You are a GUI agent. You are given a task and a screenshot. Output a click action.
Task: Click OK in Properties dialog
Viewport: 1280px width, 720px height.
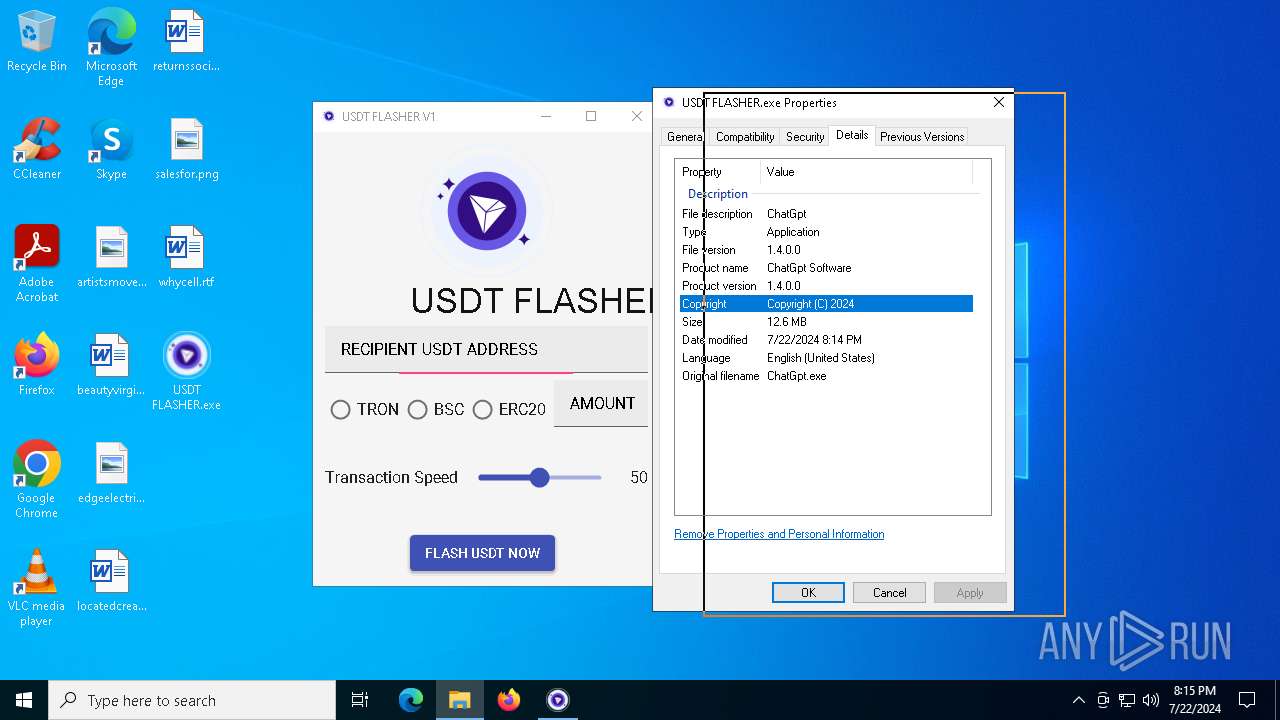(808, 593)
